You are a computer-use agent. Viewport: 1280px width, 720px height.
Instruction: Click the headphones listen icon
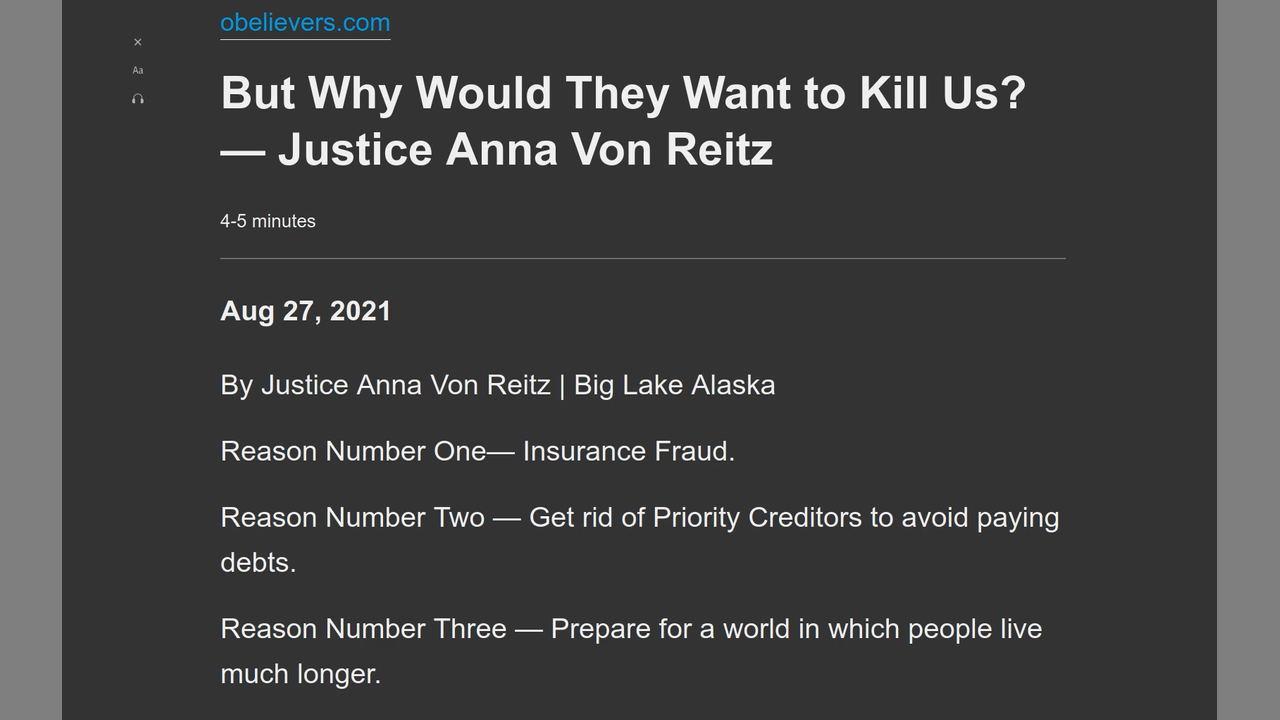coord(138,99)
